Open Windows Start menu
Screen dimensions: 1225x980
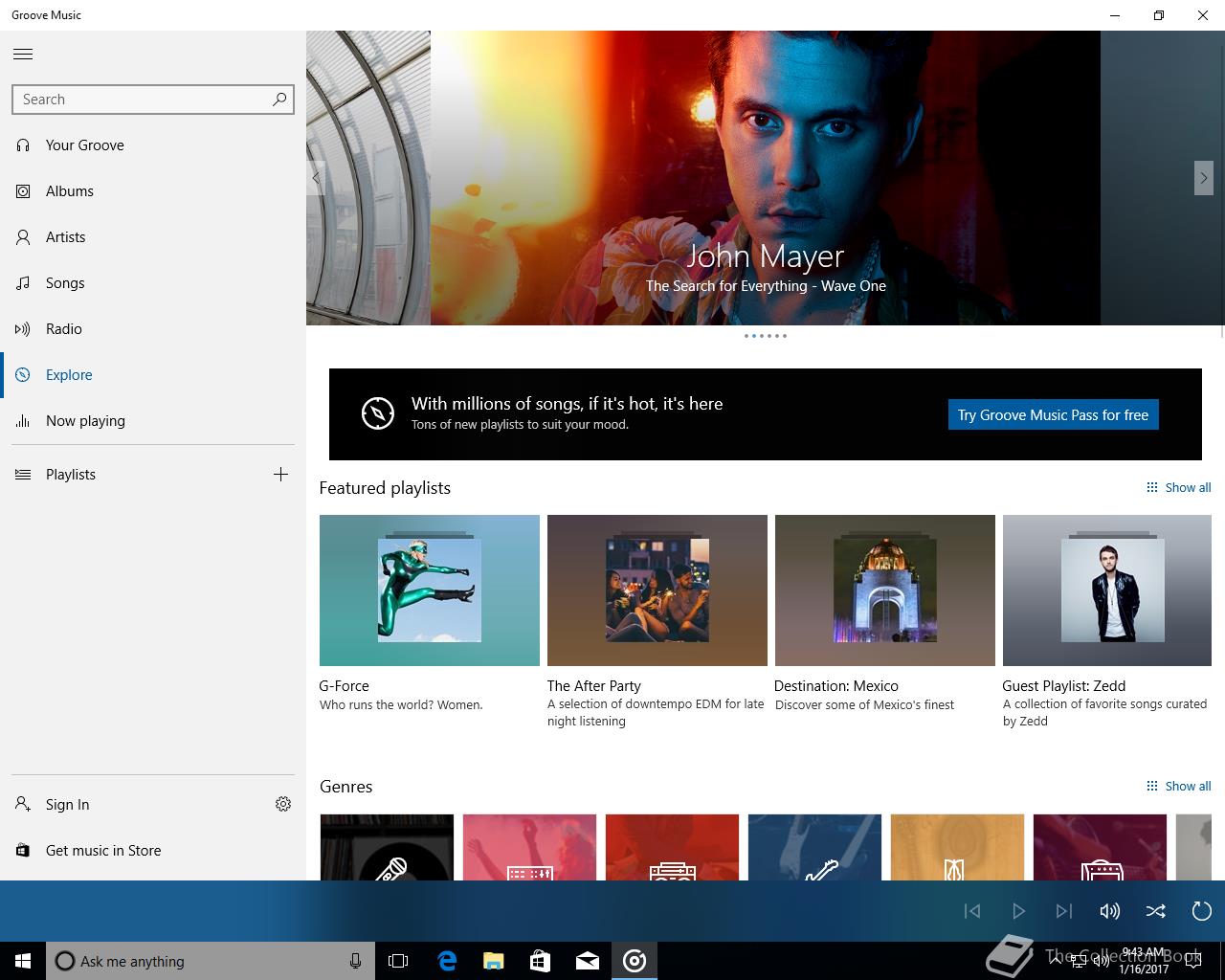[23, 961]
